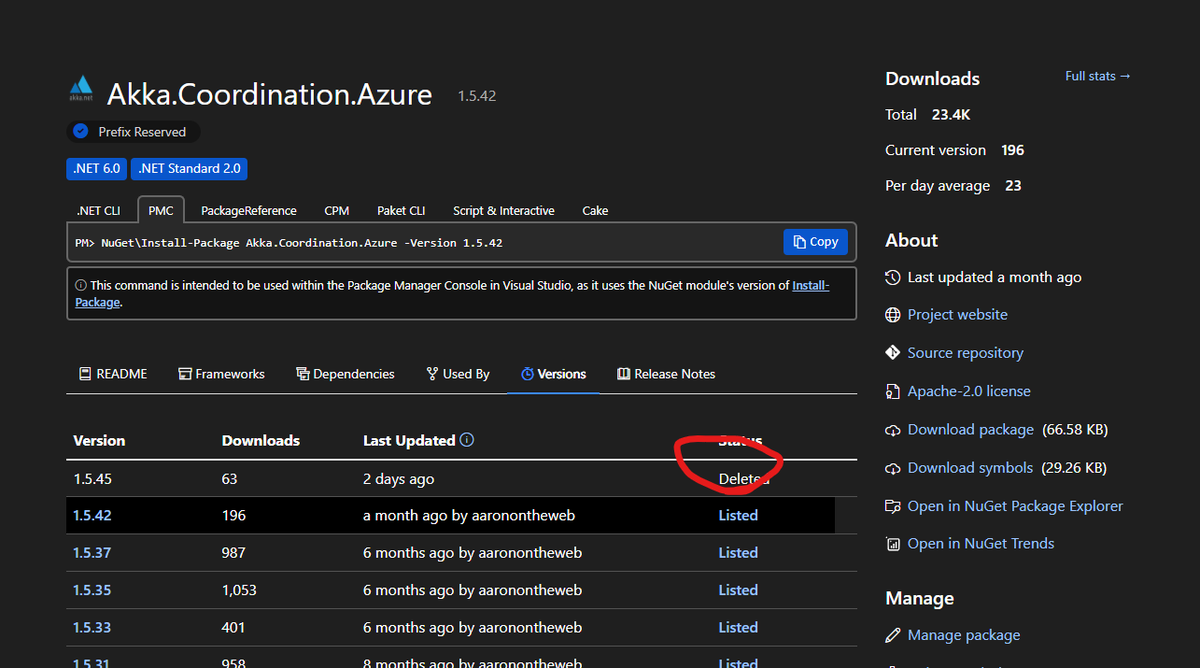The width and height of the screenshot is (1200, 668).
Task: Open the PackageReference install tab
Action: point(249,211)
